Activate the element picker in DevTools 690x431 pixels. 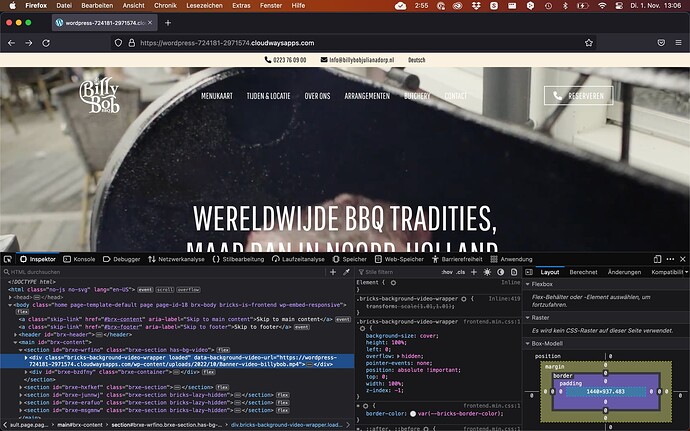pos(7,259)
